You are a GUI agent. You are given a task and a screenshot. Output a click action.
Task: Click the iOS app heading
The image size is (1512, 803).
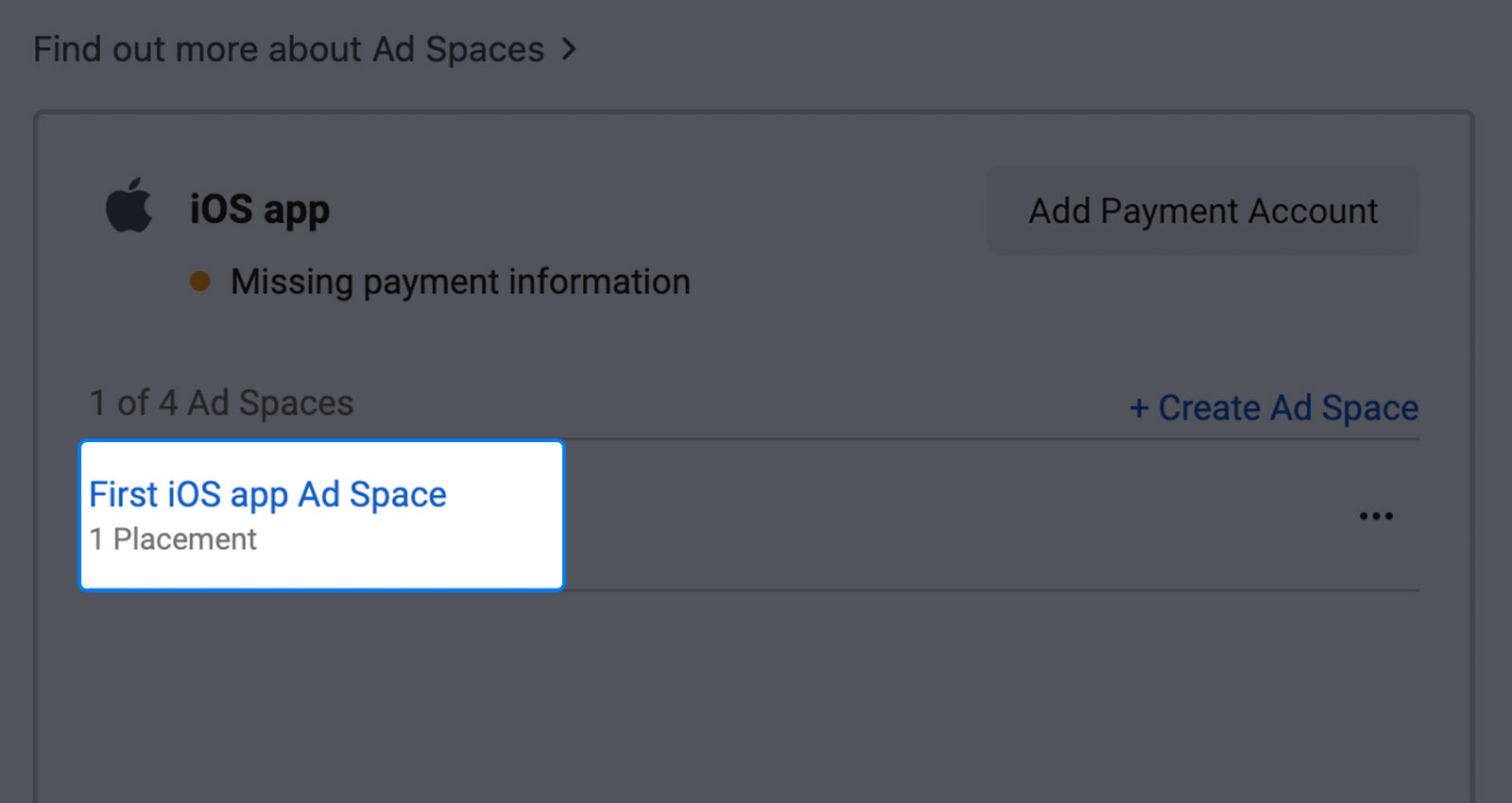point(260,210)
